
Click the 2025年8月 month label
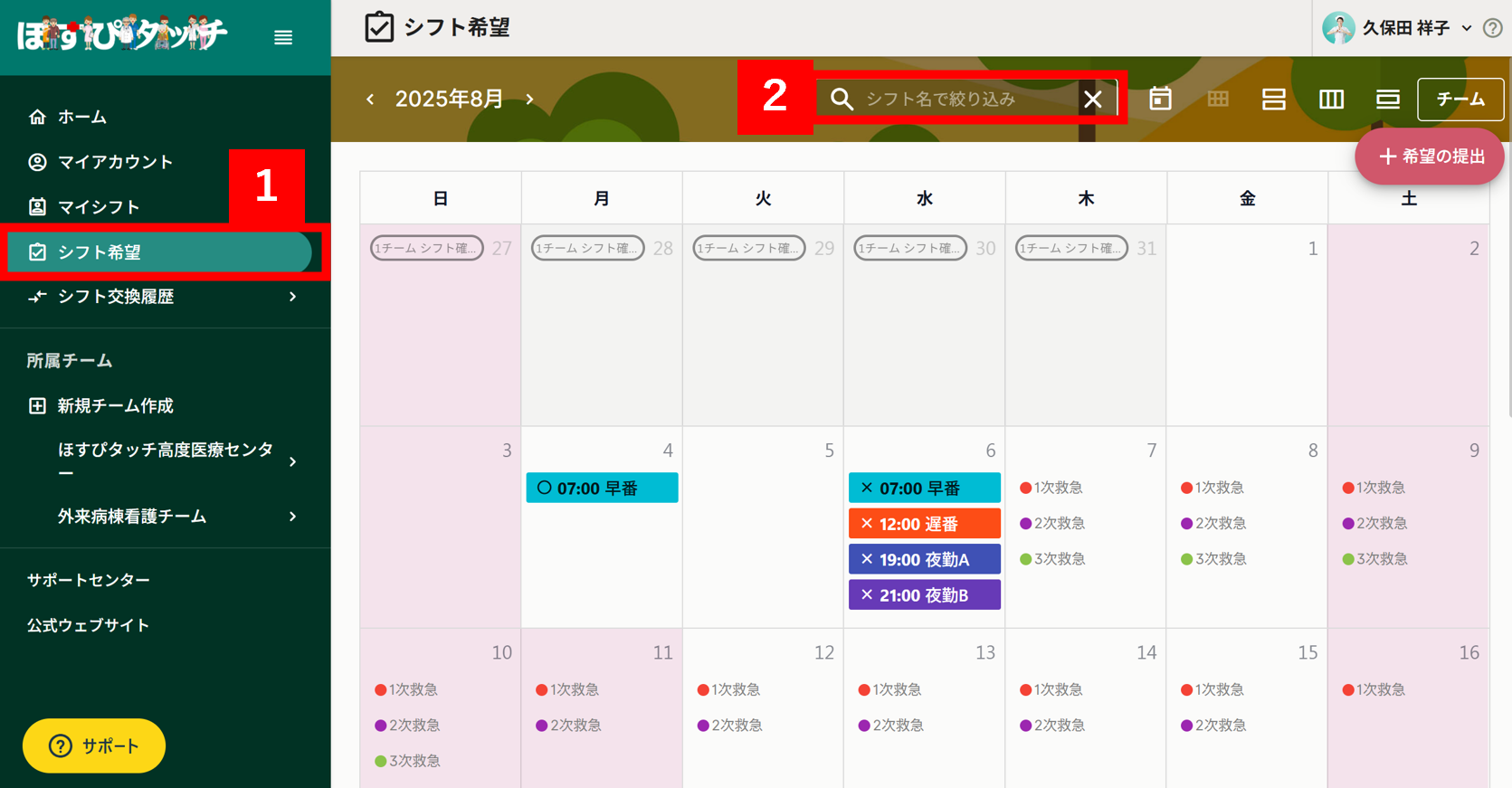tap(449, 99)
